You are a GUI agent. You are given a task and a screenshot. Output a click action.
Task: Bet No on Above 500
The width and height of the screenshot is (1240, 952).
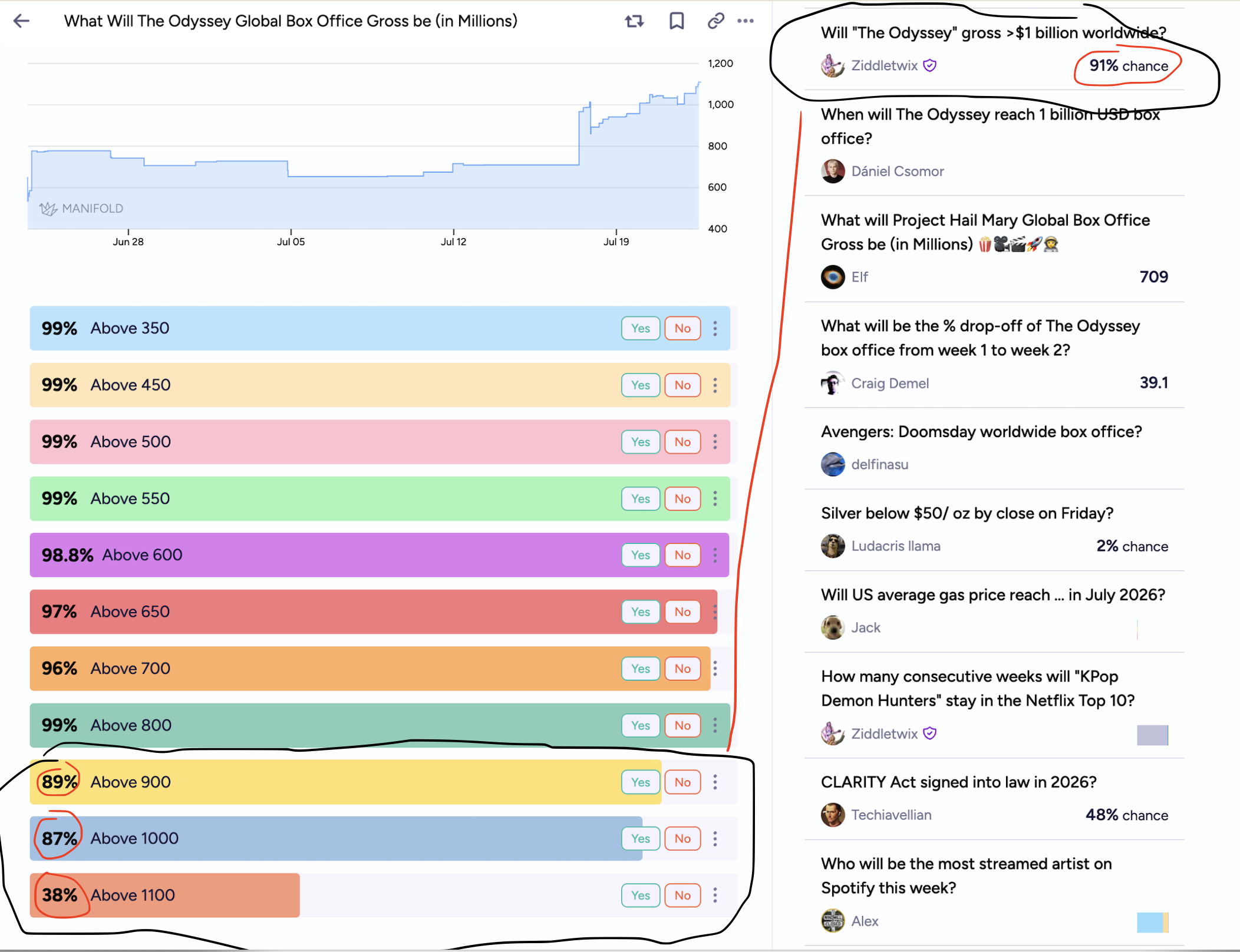point(682,442)
